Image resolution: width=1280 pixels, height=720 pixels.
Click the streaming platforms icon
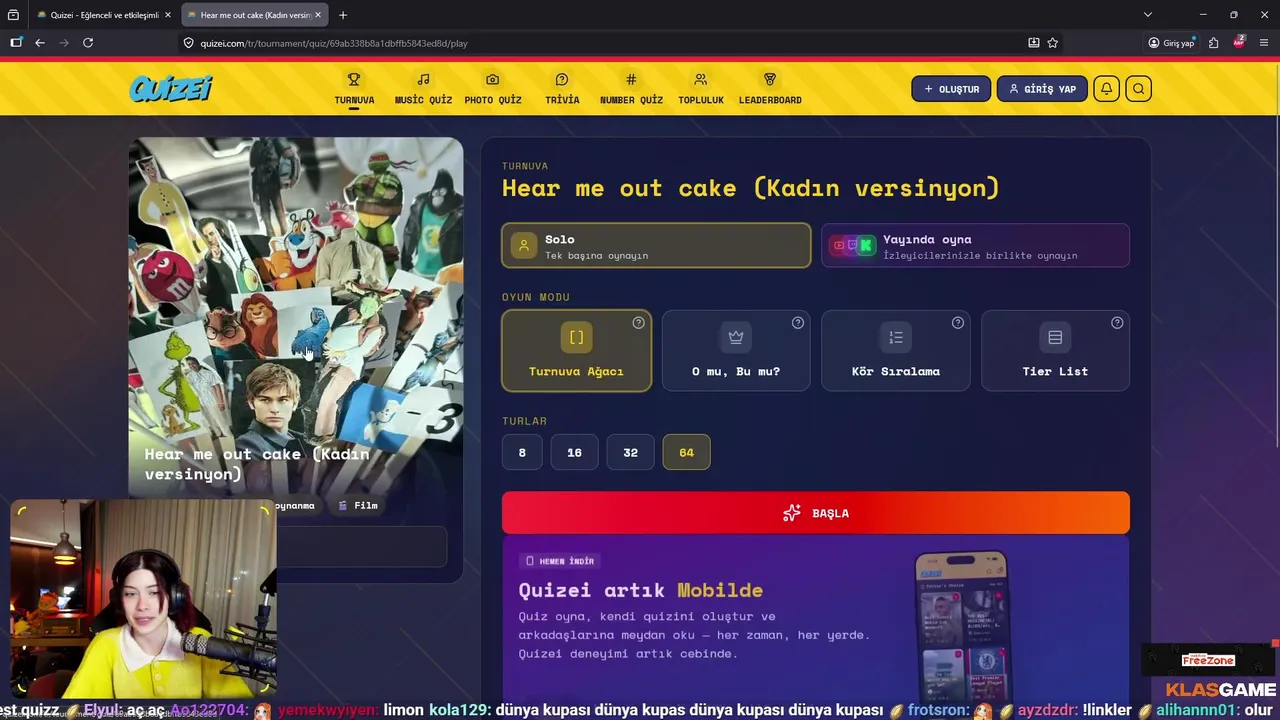point(853,246)
